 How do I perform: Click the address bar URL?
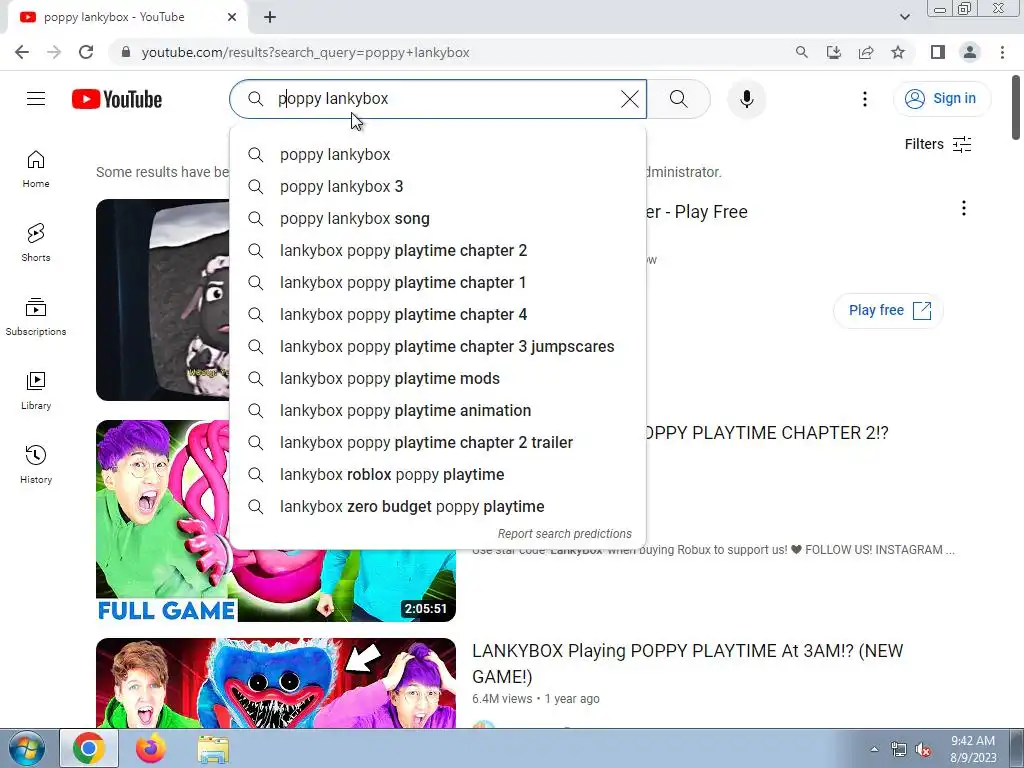point(306,52)
